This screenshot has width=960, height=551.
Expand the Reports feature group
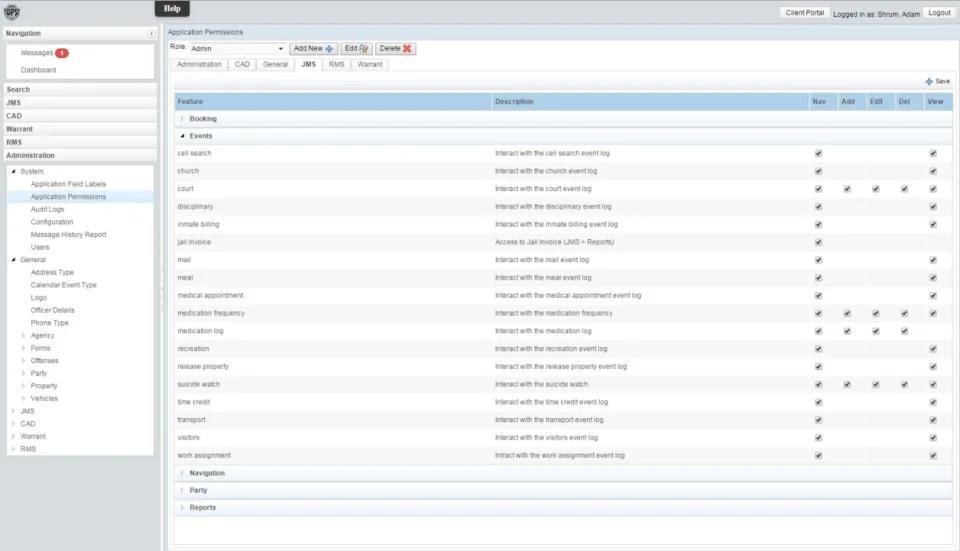182,508
